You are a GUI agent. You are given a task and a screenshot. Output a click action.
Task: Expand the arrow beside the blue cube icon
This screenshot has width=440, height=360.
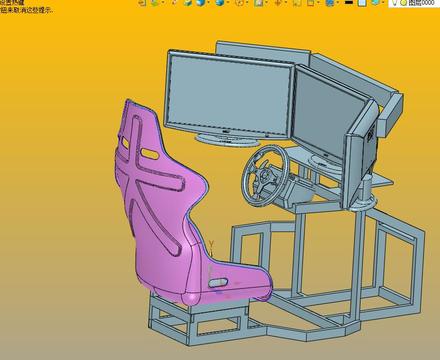(x=207, y=3)
